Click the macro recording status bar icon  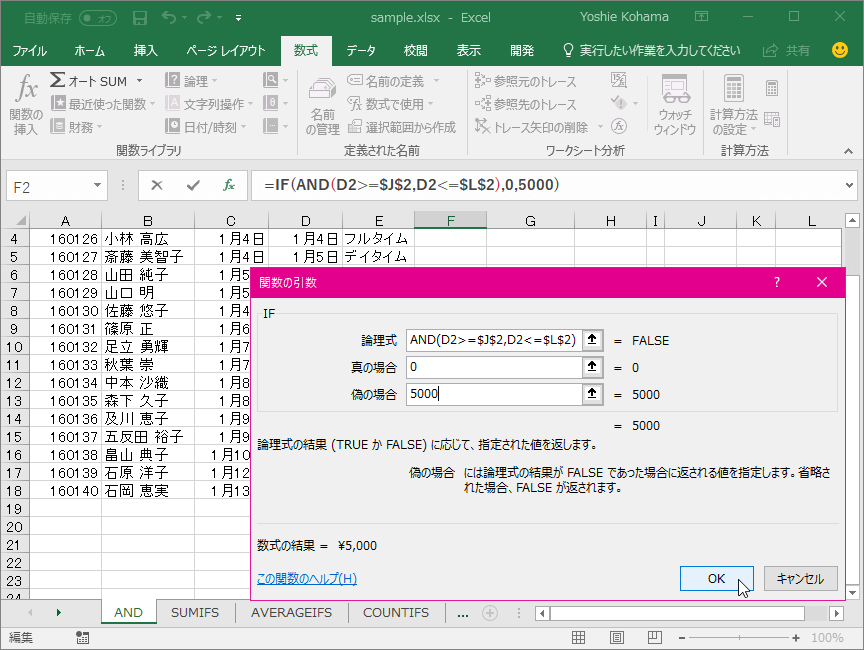(x=82, y=637)
